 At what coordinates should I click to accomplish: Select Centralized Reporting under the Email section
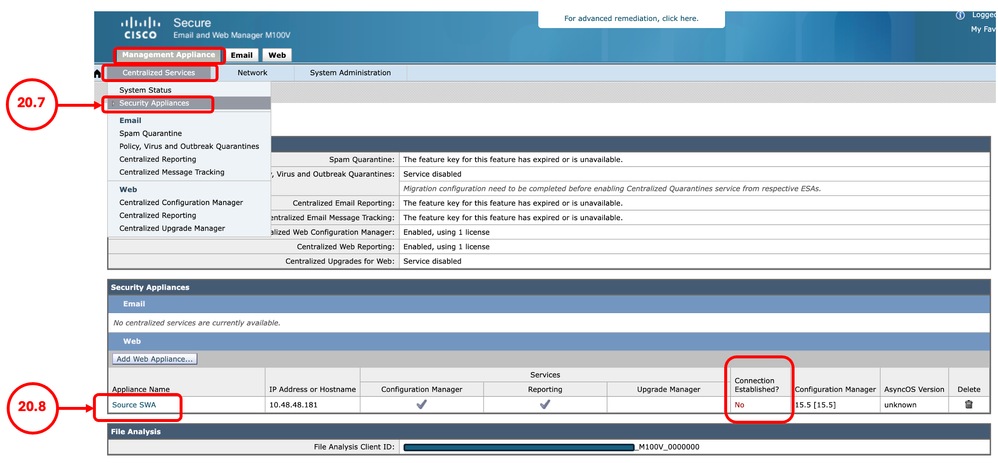pos(158,159)
